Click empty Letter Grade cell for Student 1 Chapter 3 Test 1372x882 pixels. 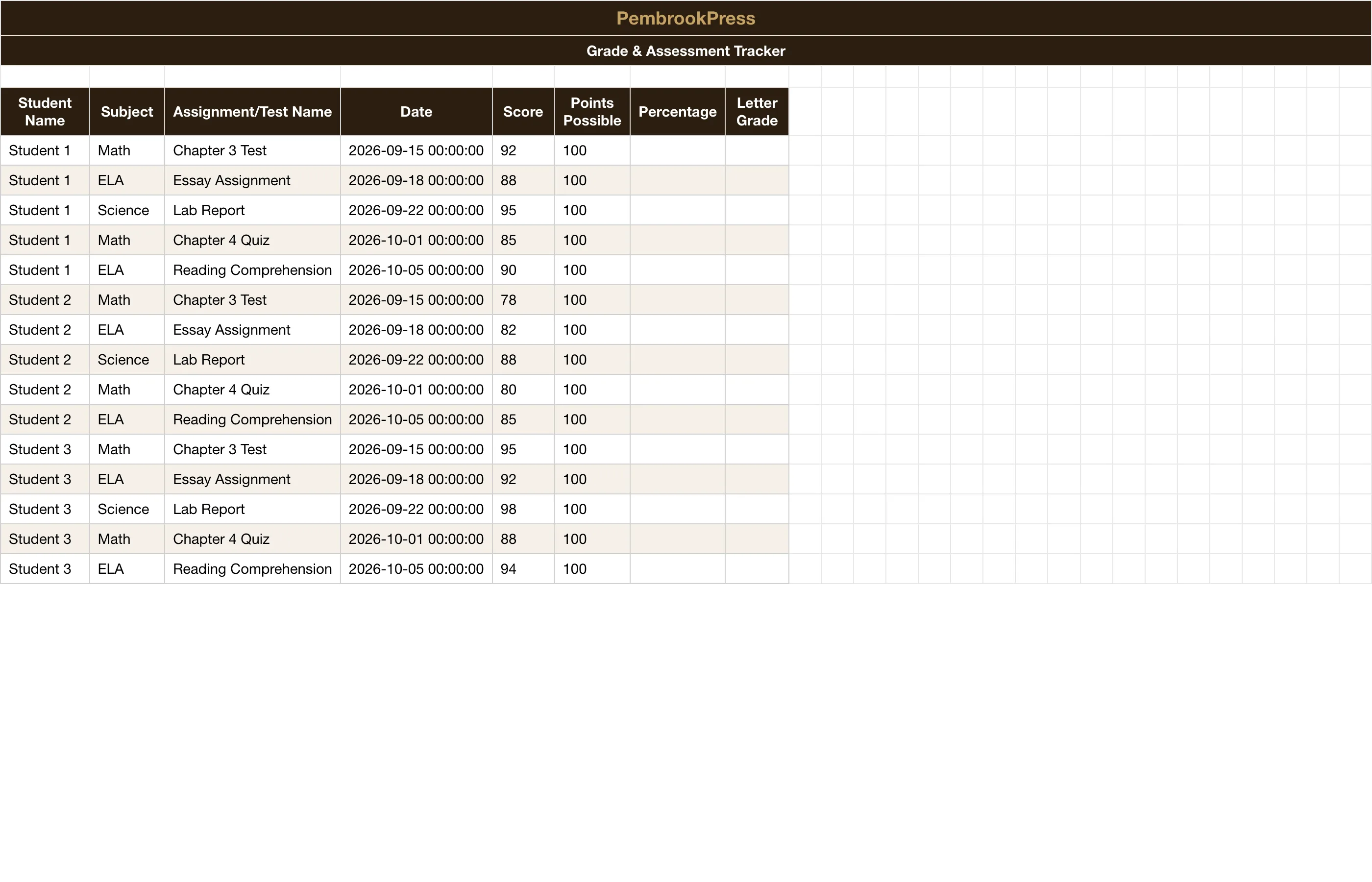[757, 150]
